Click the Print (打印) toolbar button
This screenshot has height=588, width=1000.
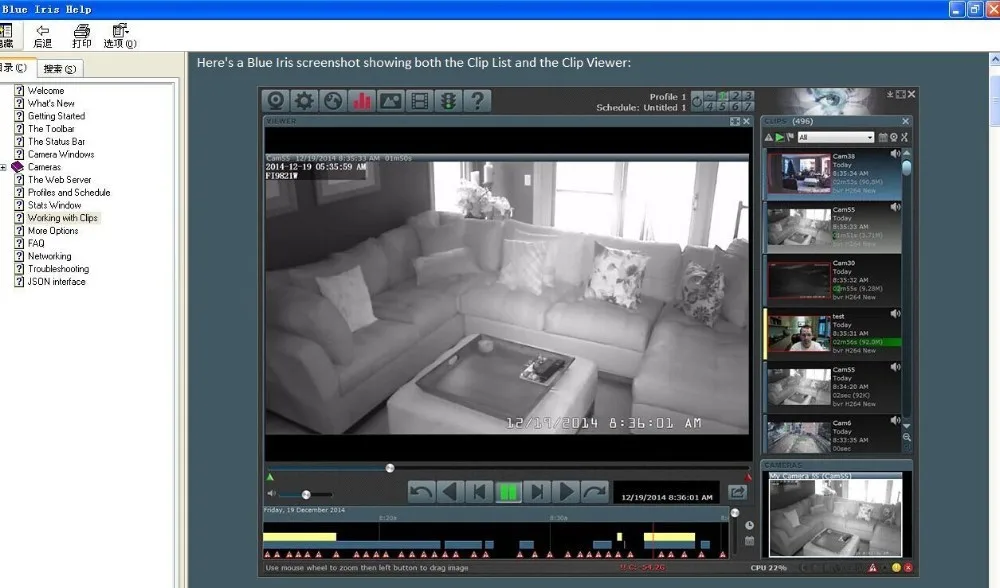(x=82, y=36)
